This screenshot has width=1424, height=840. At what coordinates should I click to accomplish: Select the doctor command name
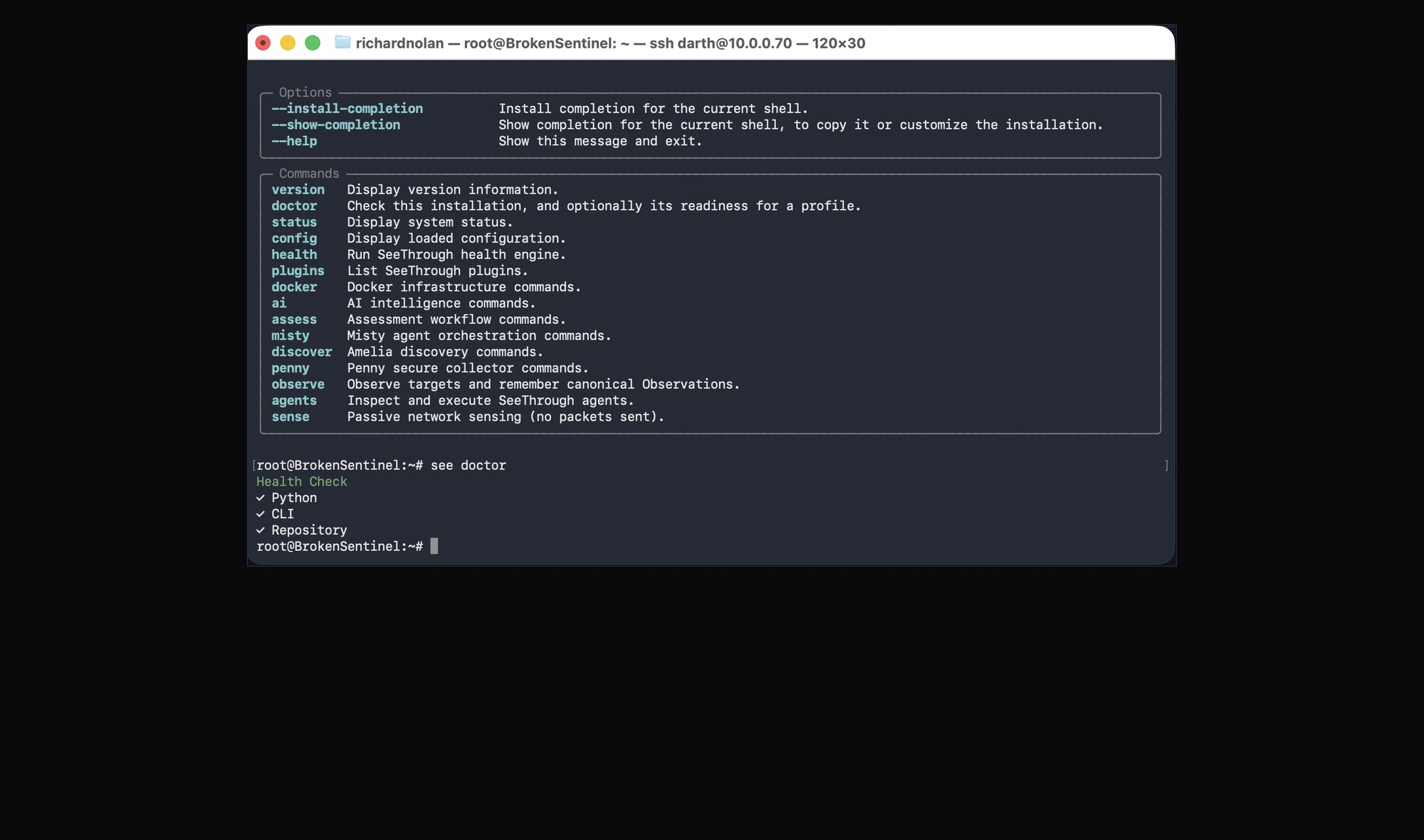tap(294, 206)
